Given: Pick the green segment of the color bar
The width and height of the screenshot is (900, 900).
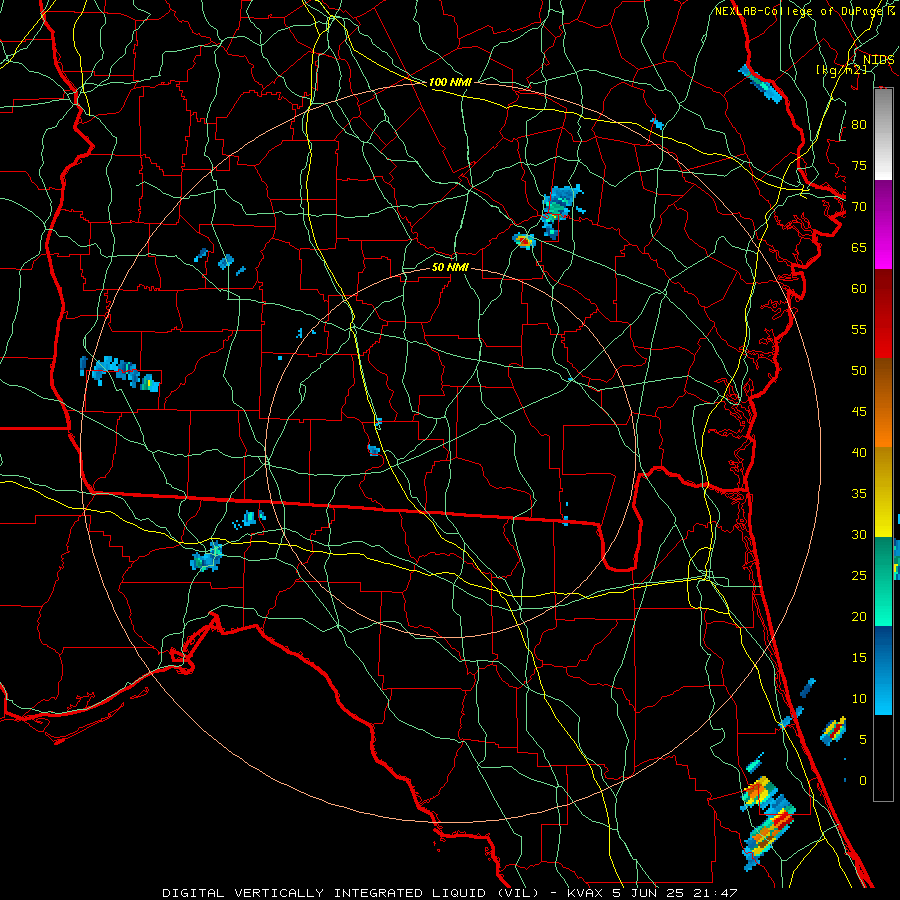Looking at the screenshot, I should click(883, 581).
